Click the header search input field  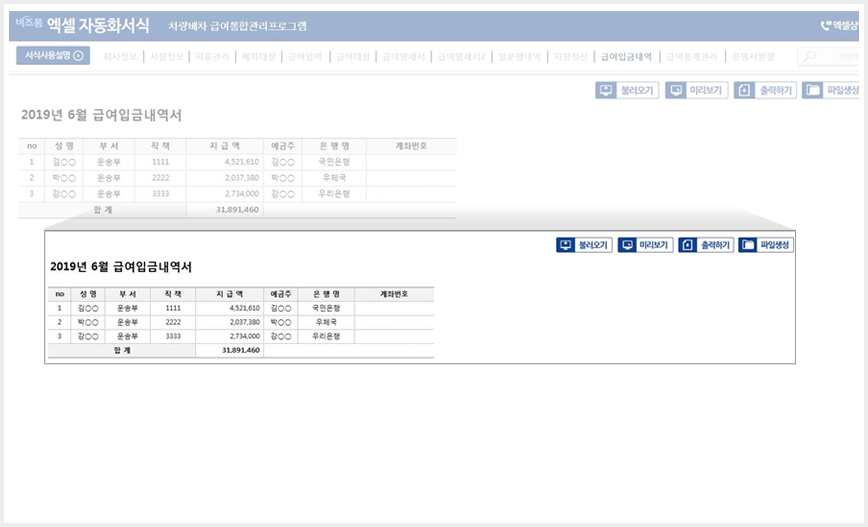(x=829, y=56)
